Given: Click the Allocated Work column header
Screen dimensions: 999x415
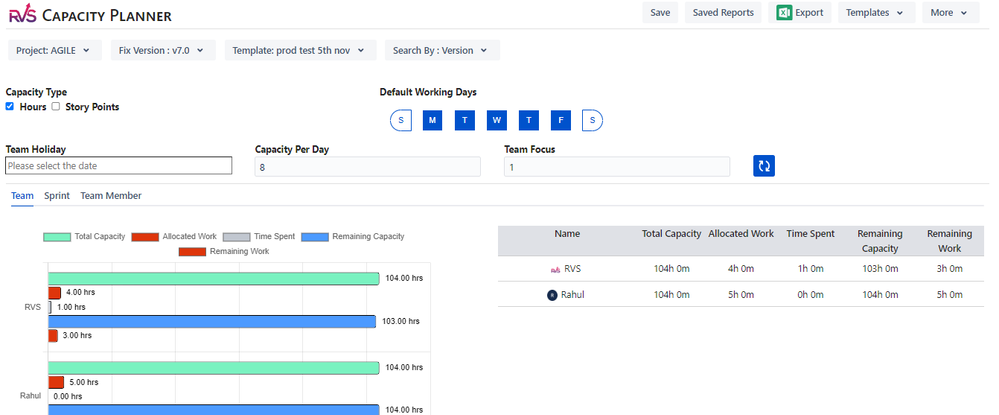Looking at the screenshot, I should point(741,234).
